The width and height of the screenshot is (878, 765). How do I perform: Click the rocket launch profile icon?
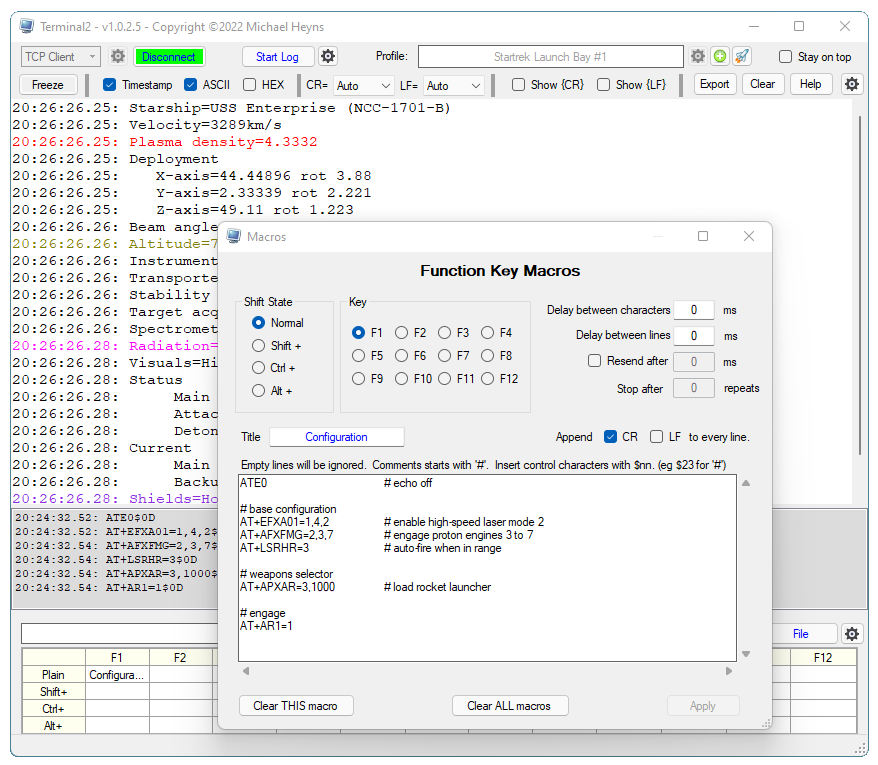tap(742, 57)
